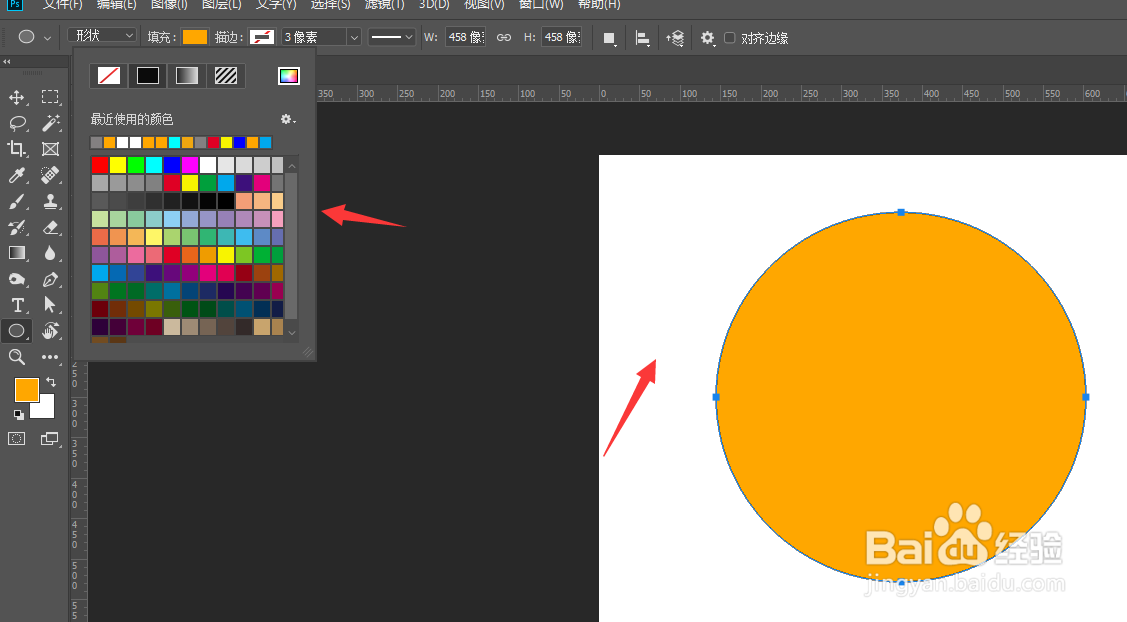Select the Move tool
The image size is (1127, 622).
point(17,97)
